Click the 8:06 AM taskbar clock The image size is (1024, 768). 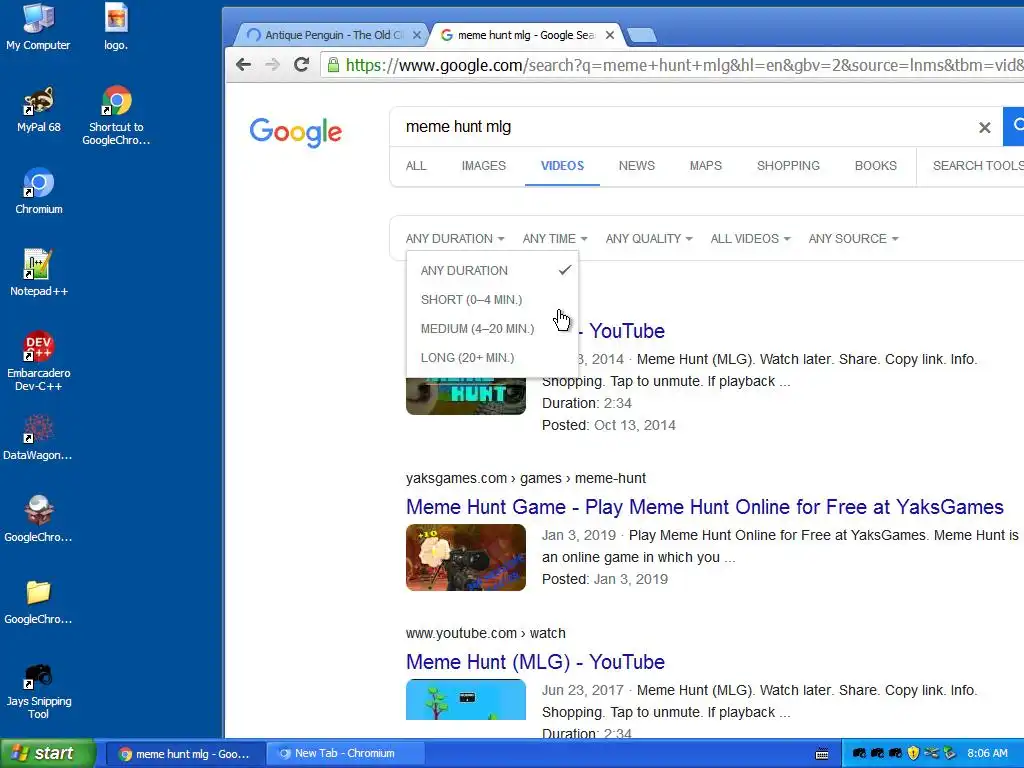point(987,754)
